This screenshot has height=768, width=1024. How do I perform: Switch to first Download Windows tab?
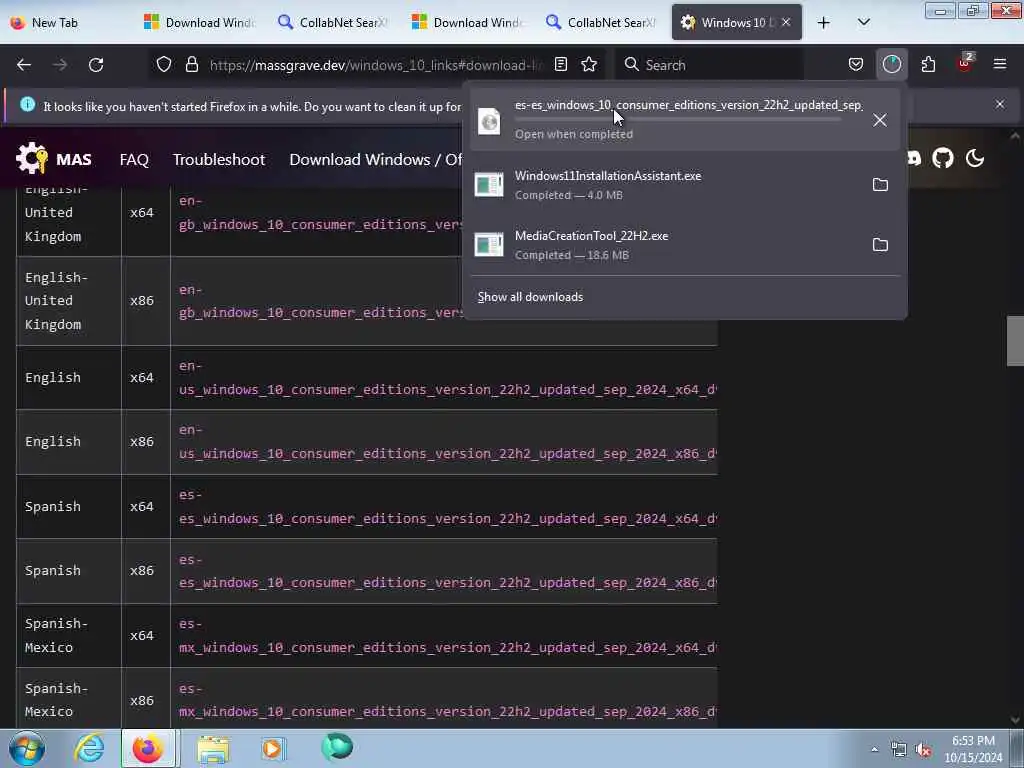coord(201,23)
